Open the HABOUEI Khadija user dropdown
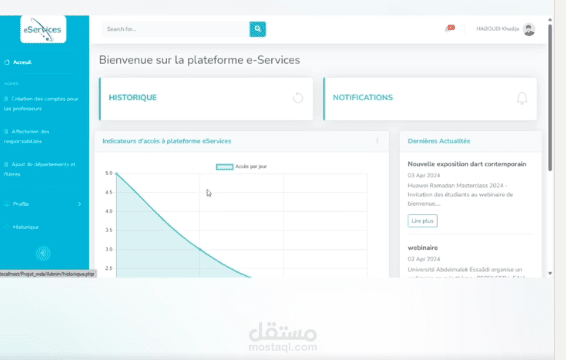The image size is (566, 360). [x=505, y=29]
